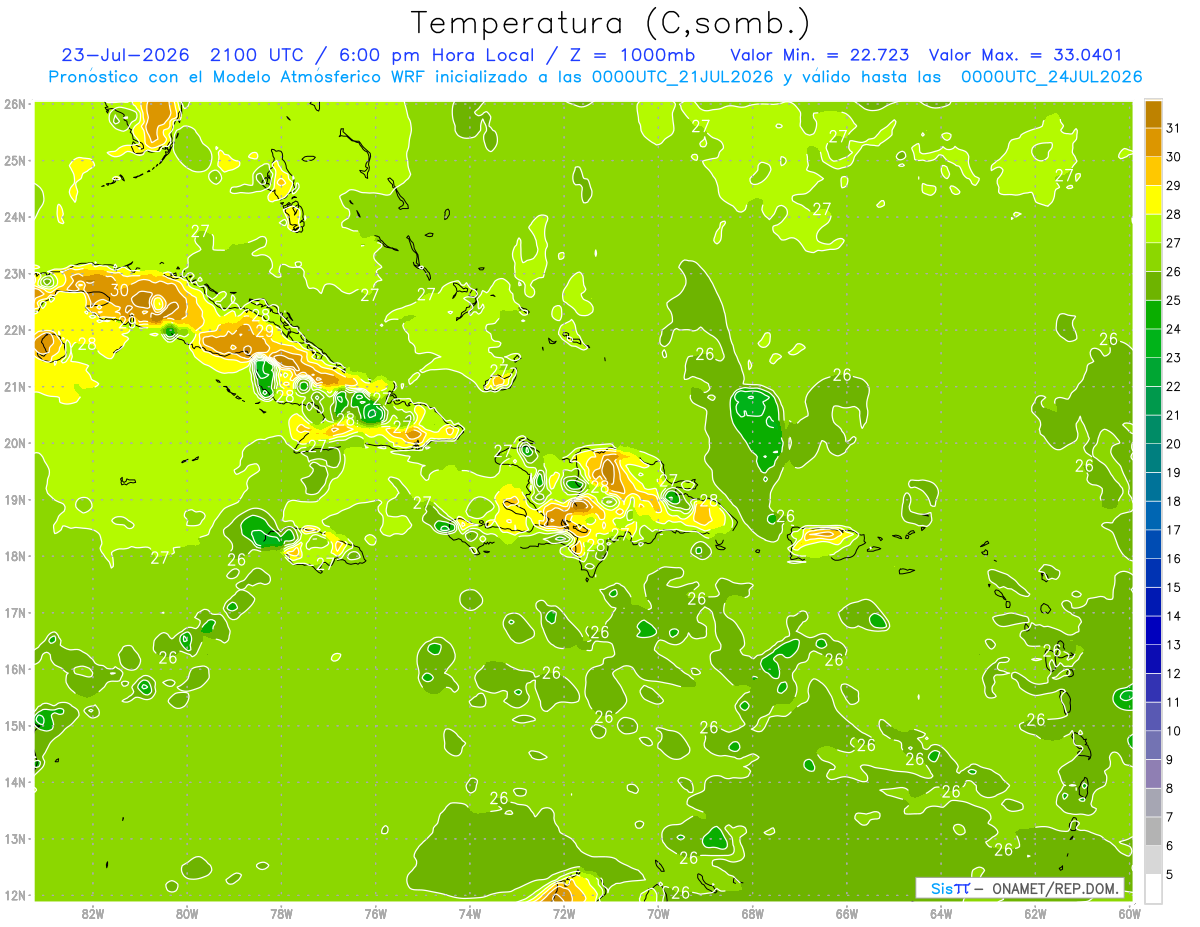Click the '64W' longitude axis label
Viewport: 1200px width, 927px height.
click(x=940, y=913)
